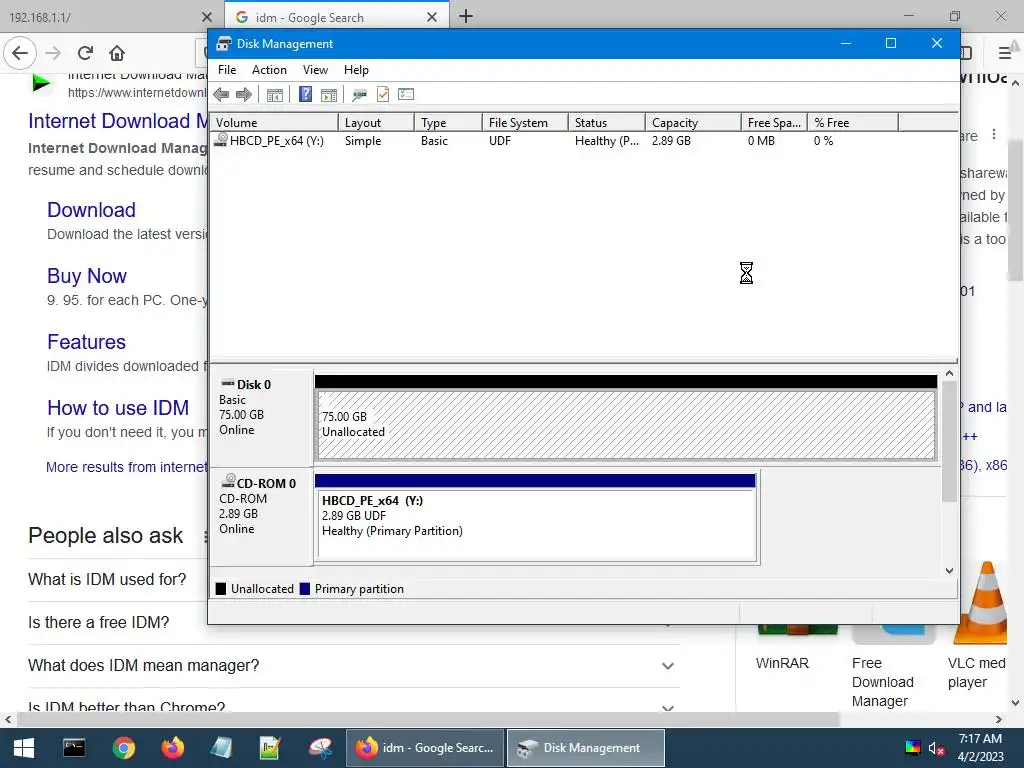Click the Settings checklist toolbar icon
1024x768 pixels.
pos(406,95)
